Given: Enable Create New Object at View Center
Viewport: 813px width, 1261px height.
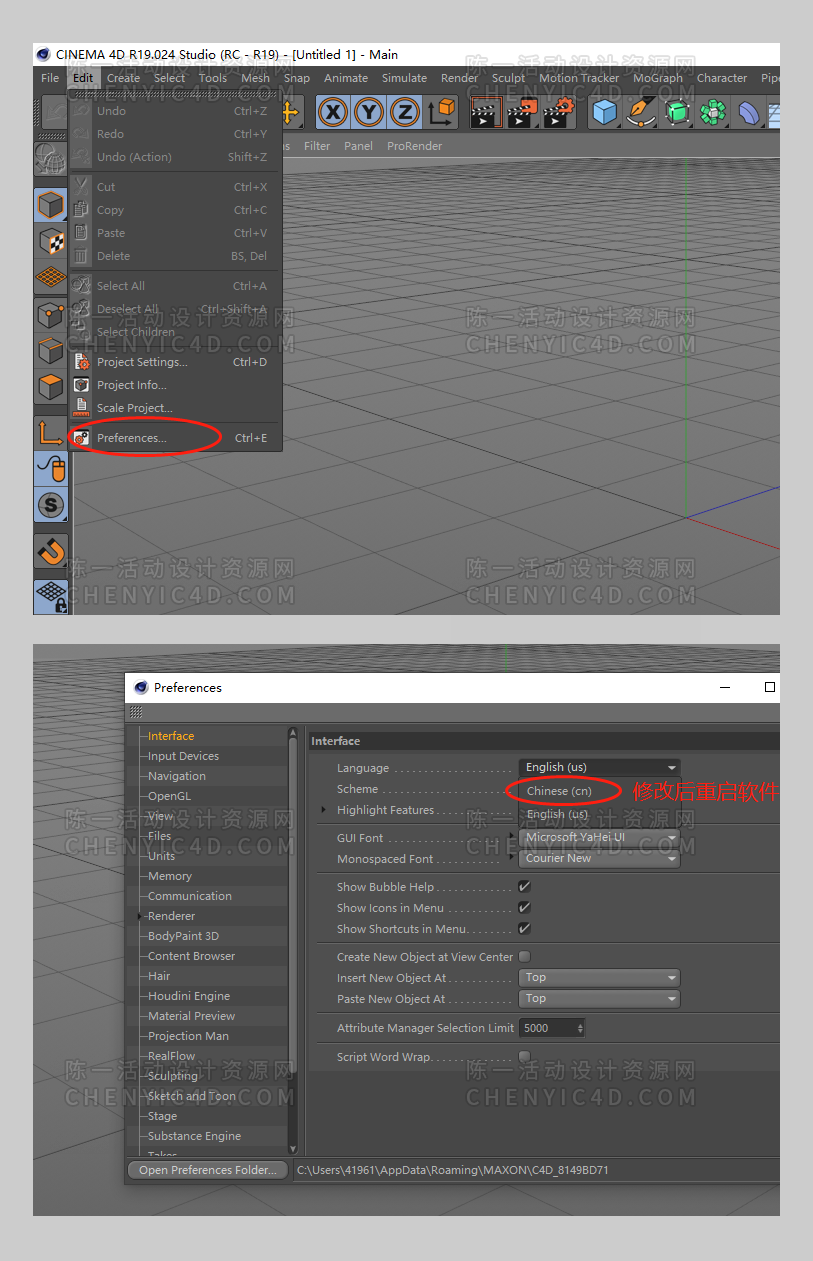Looking at the screenshot, I should (x=524, y=957).
